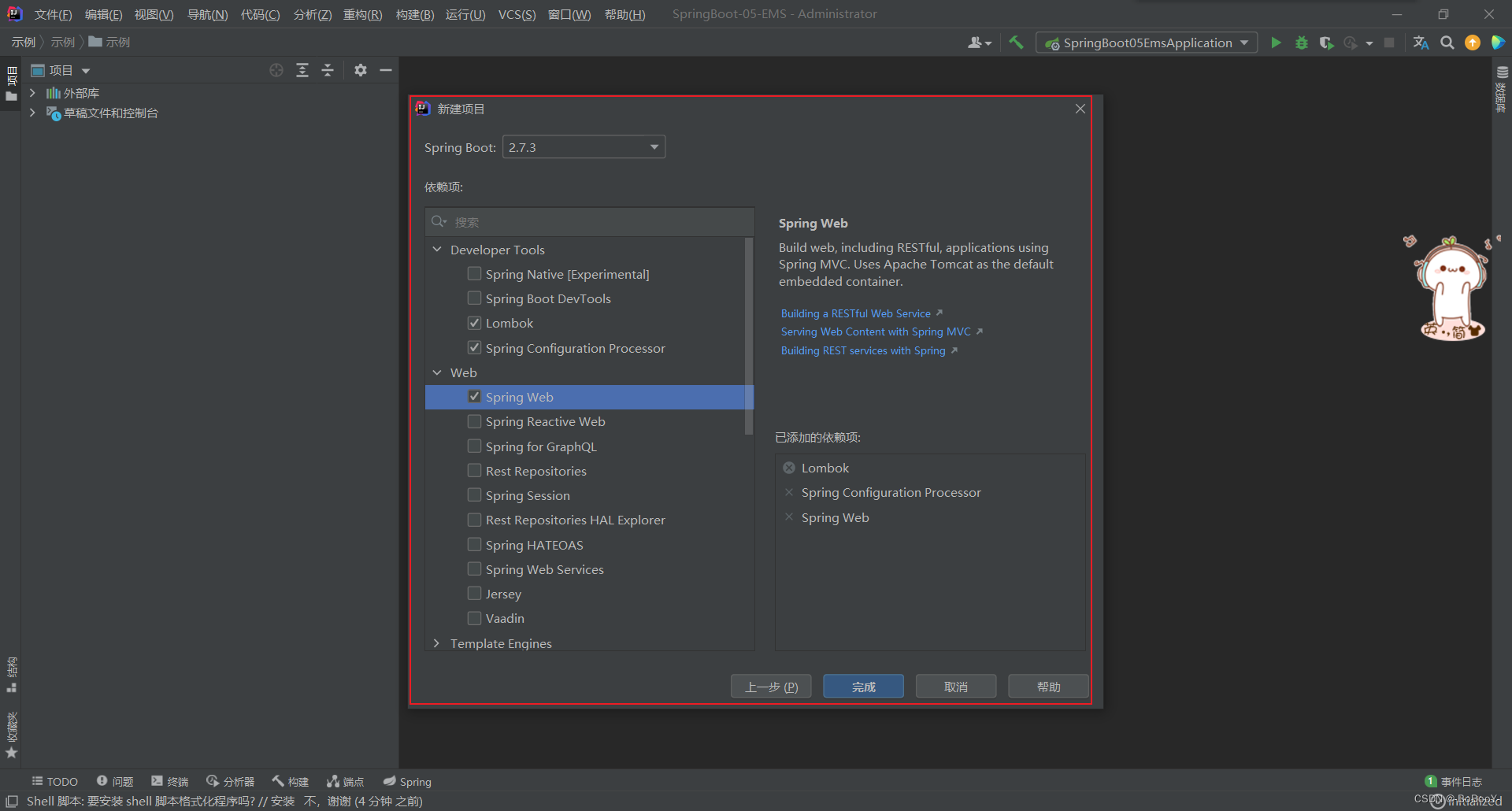Open the 构建 build tool window
The height and width of the screenshot is (811, 1512).
pos(291,781)
